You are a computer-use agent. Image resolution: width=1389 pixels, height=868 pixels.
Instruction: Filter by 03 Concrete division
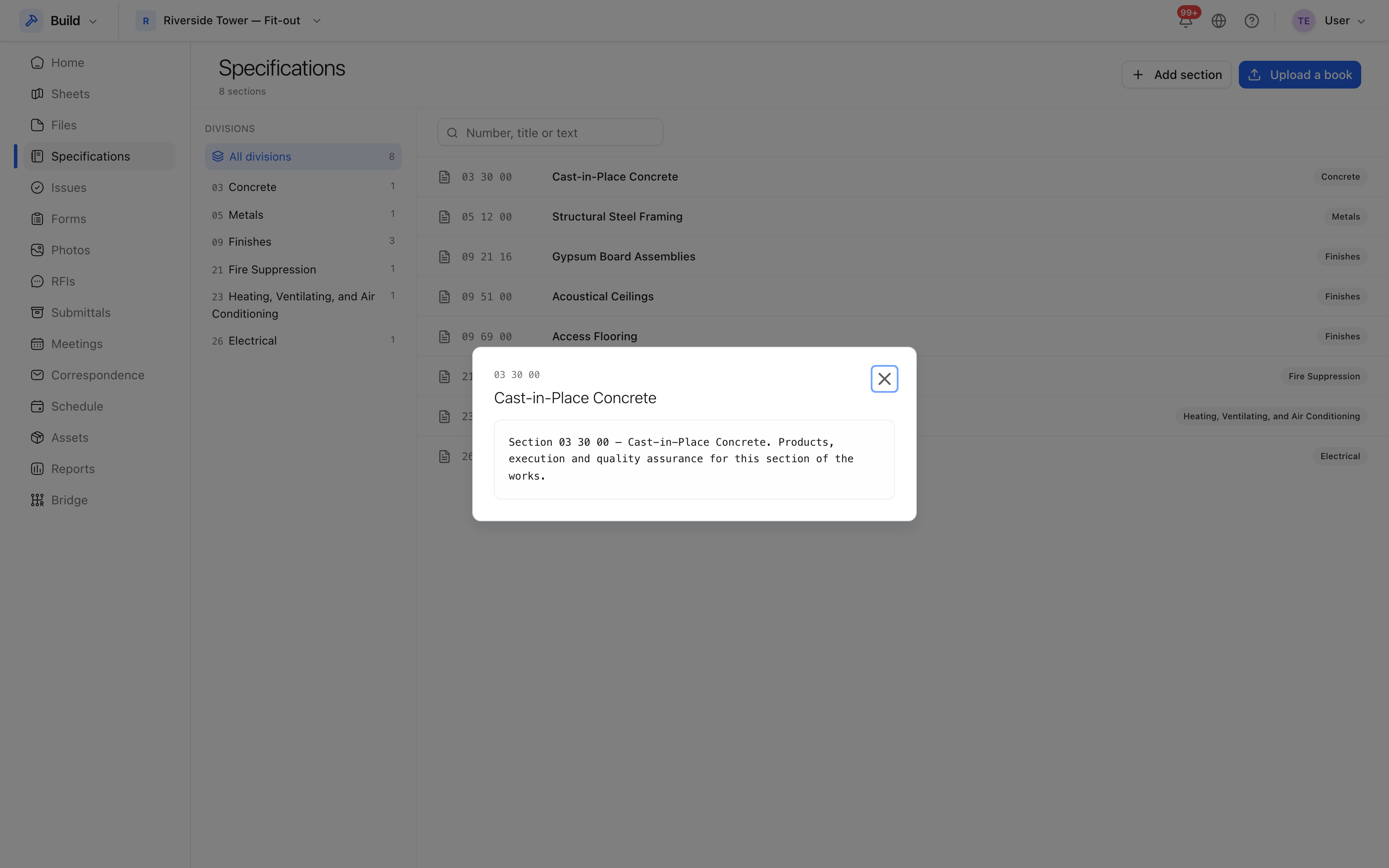(x=303, y=187)
